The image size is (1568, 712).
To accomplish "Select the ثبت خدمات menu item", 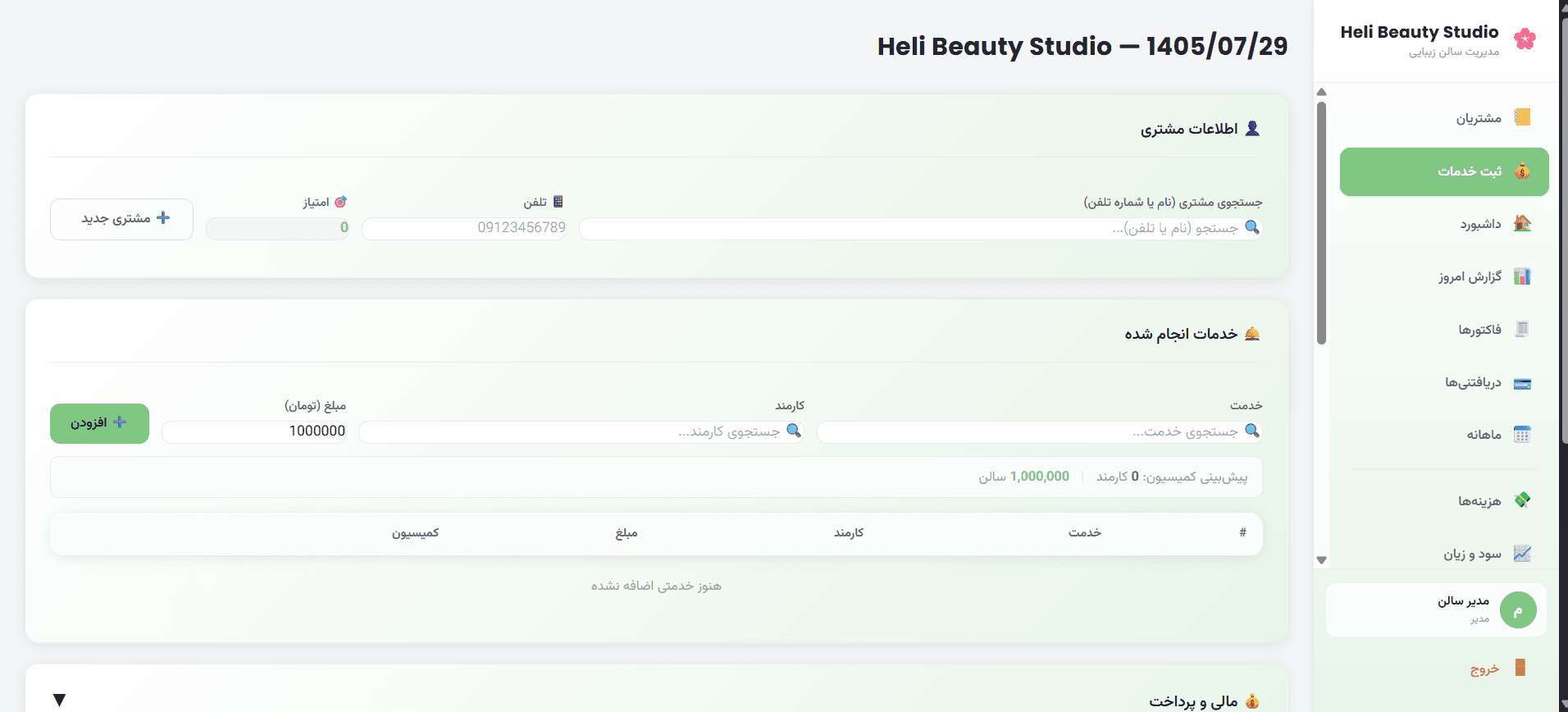I will [1444, 171].
